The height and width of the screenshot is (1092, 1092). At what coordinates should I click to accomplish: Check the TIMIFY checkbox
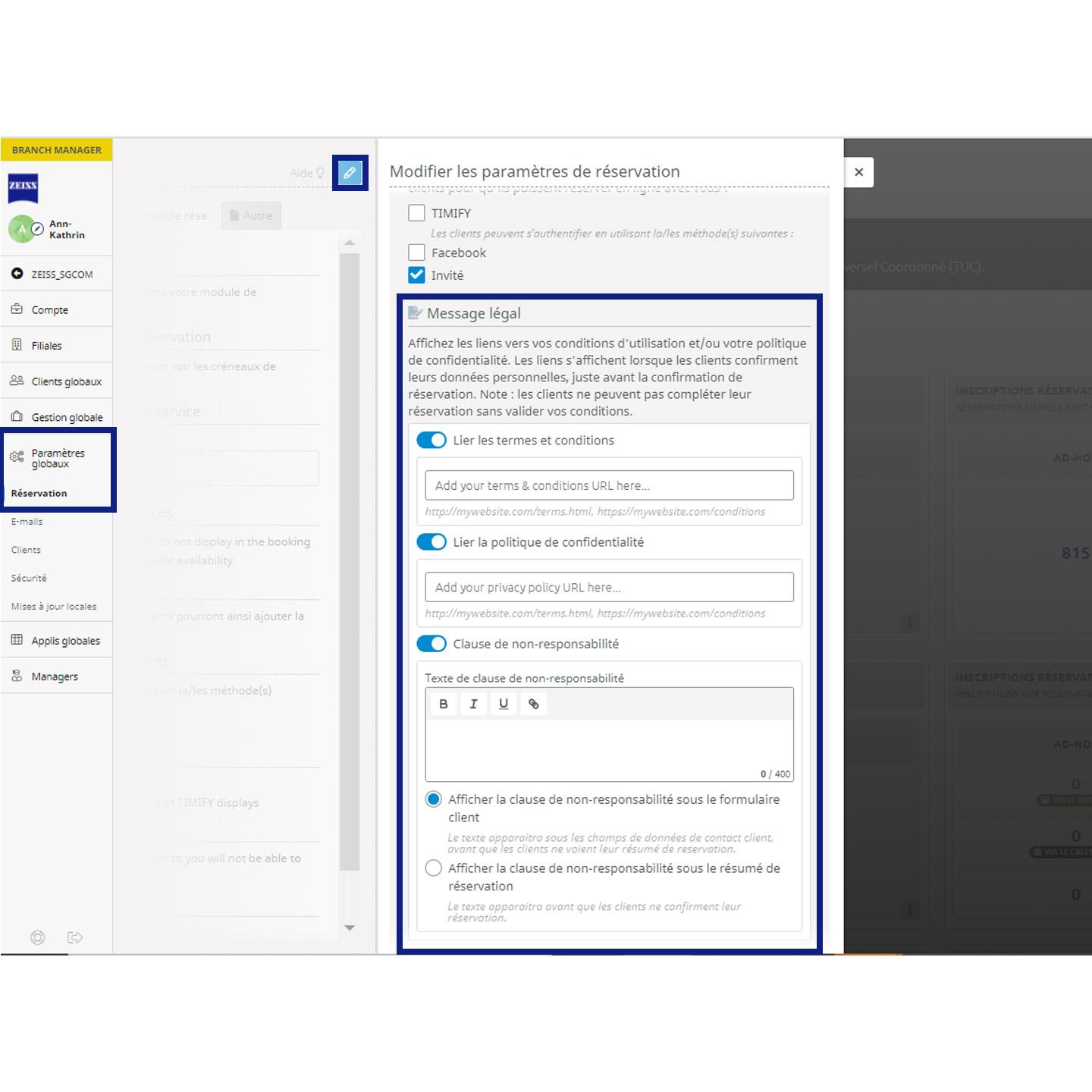(x=416, y=213)
